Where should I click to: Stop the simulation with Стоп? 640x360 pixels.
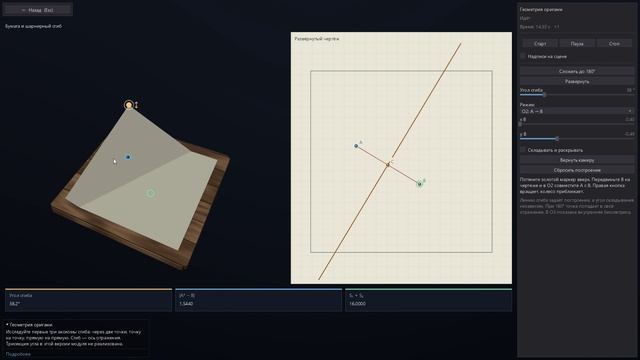(x=614, y=43)
